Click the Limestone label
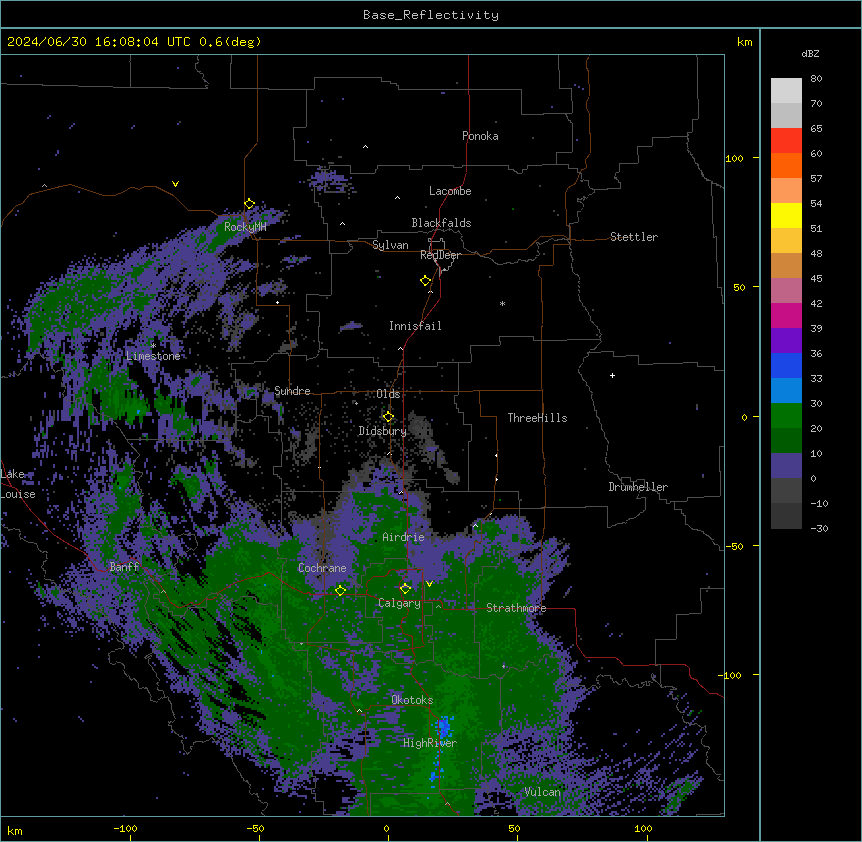Screen dimensions: 862x842 [x=153, y=356]
